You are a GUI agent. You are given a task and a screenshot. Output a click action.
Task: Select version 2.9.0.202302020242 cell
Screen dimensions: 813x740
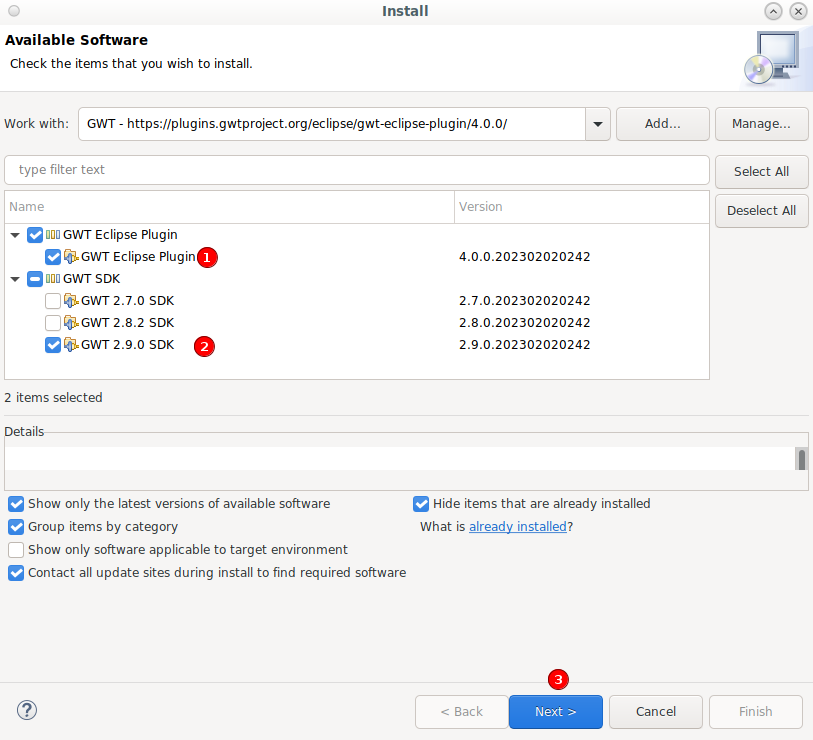[x=524, y=345]
